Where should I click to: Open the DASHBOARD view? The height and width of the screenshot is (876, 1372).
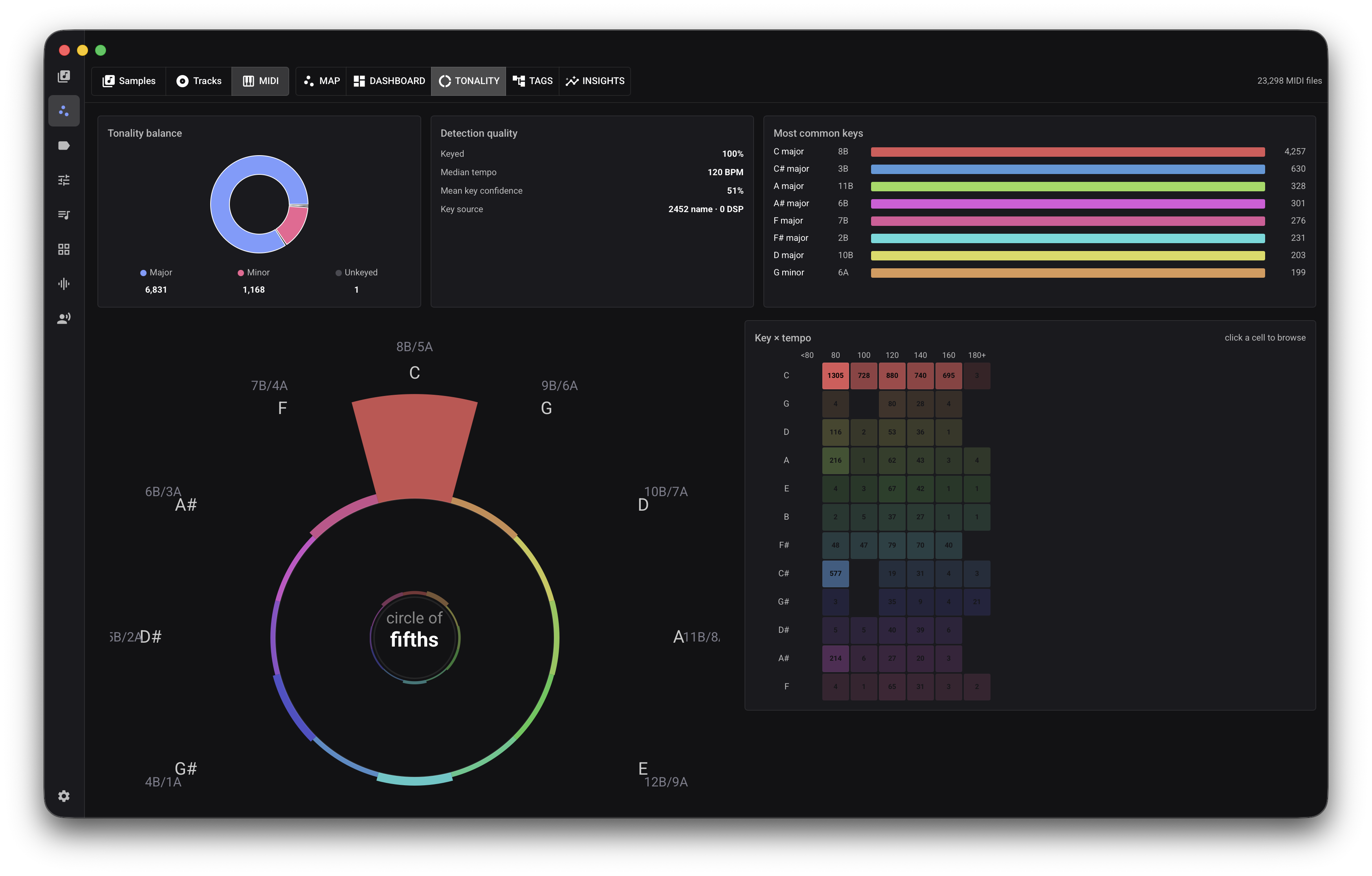pyautogui.click(x=389, y=81)
